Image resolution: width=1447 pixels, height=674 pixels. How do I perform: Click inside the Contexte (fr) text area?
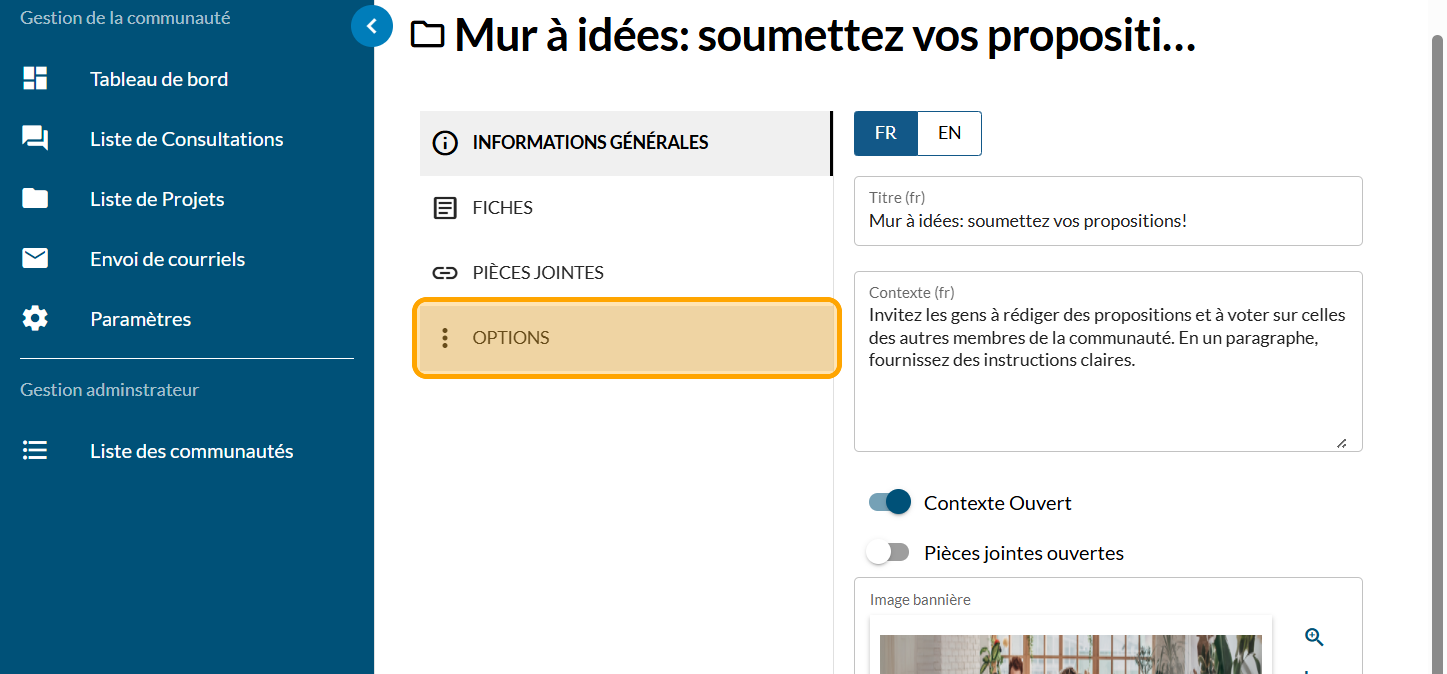(1107, 380)
